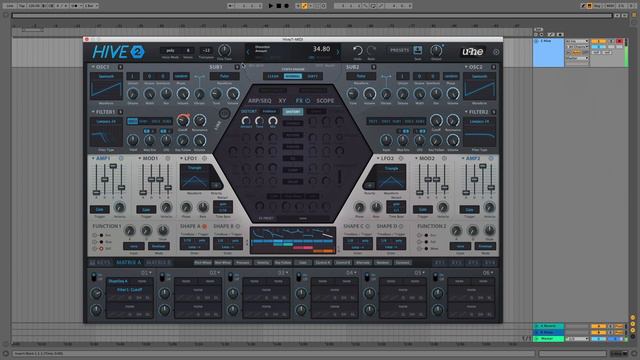The width and height of the screenshot is (640, 360).
Task: Click the Output volume knob
Action: (x=436, y=50)
